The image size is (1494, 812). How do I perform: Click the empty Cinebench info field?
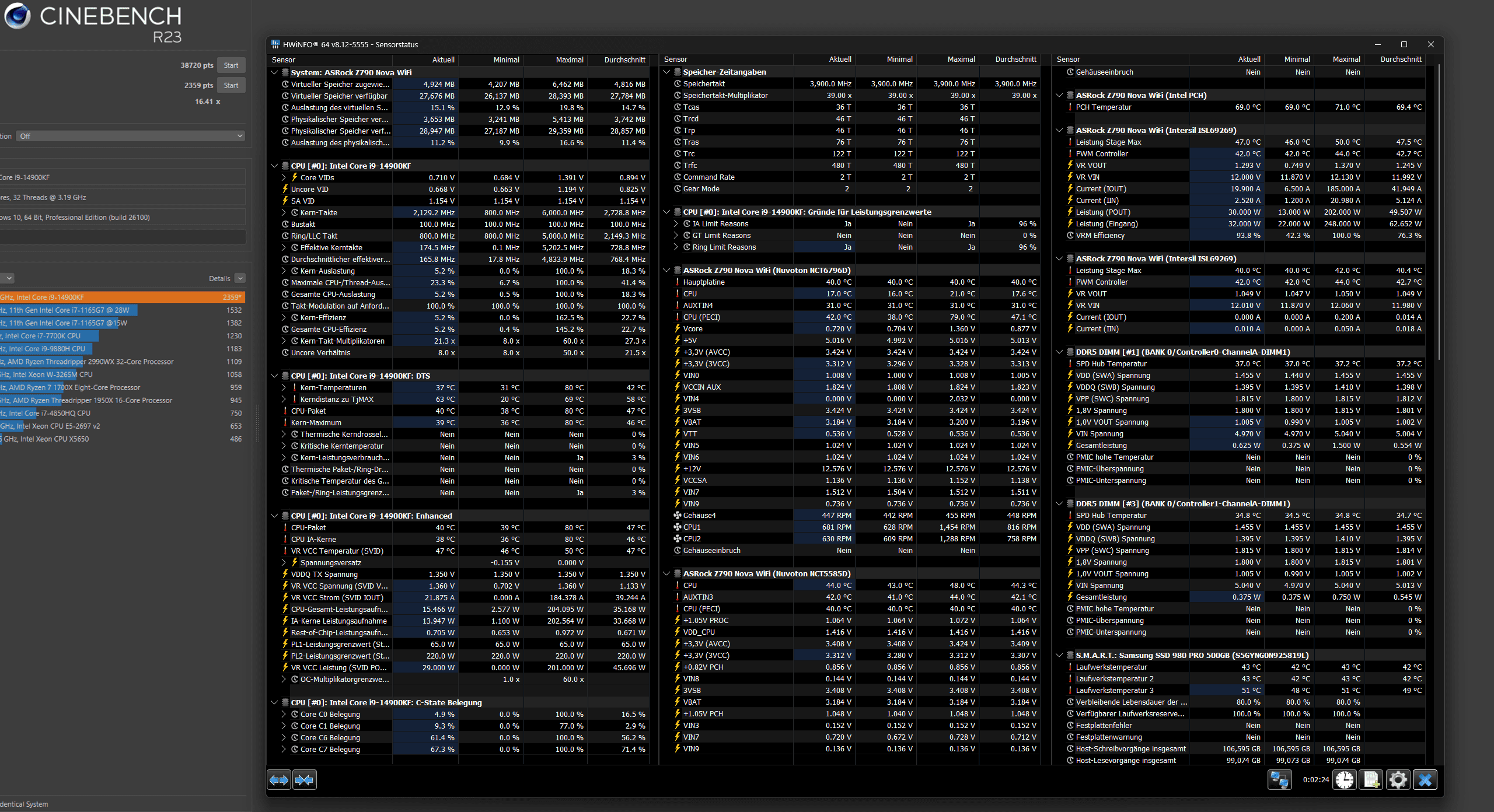[122, 237]
